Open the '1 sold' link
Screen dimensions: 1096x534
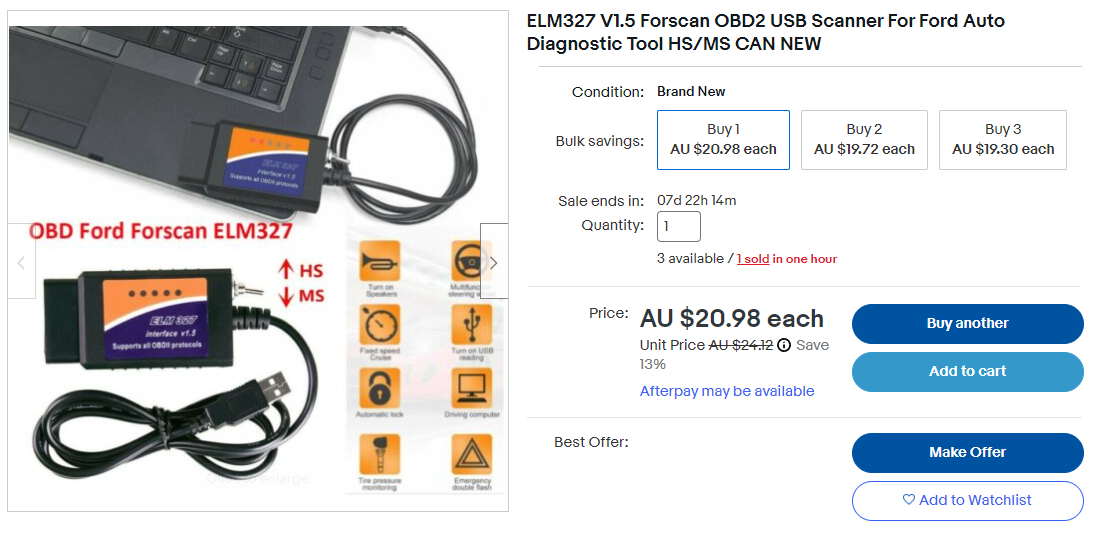pyautogui.click(x=753, y=259)
